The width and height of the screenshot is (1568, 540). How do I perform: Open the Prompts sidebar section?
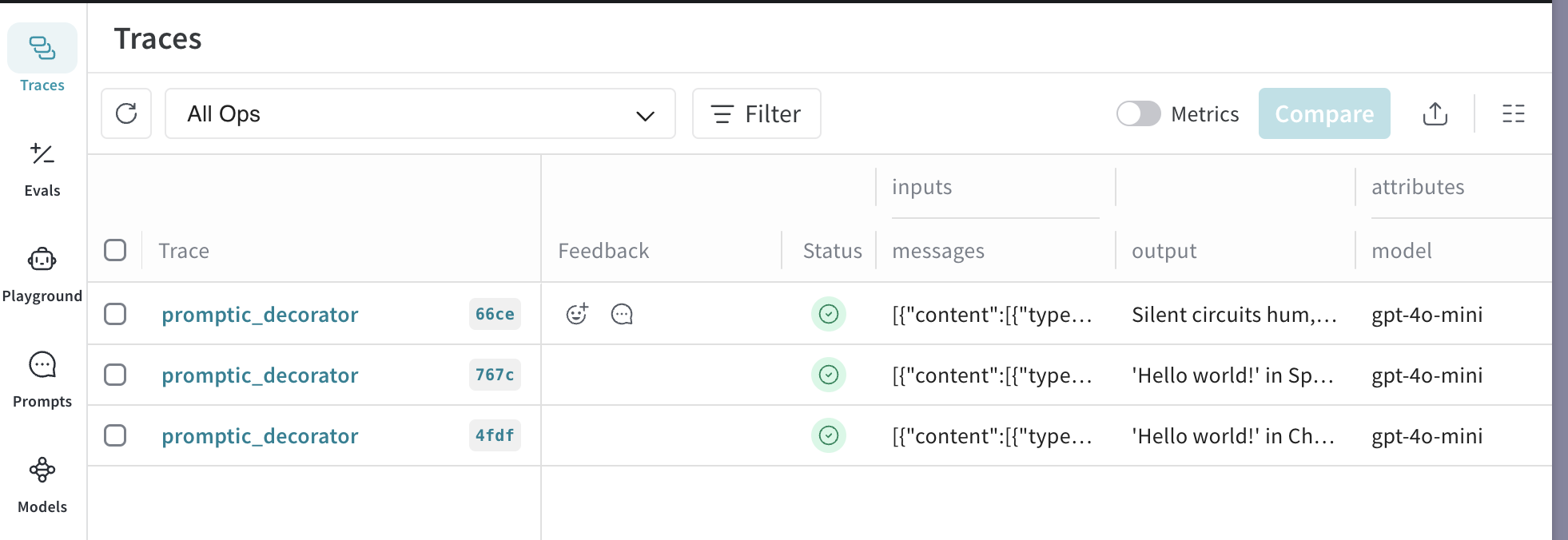click(x=42, y=379)
